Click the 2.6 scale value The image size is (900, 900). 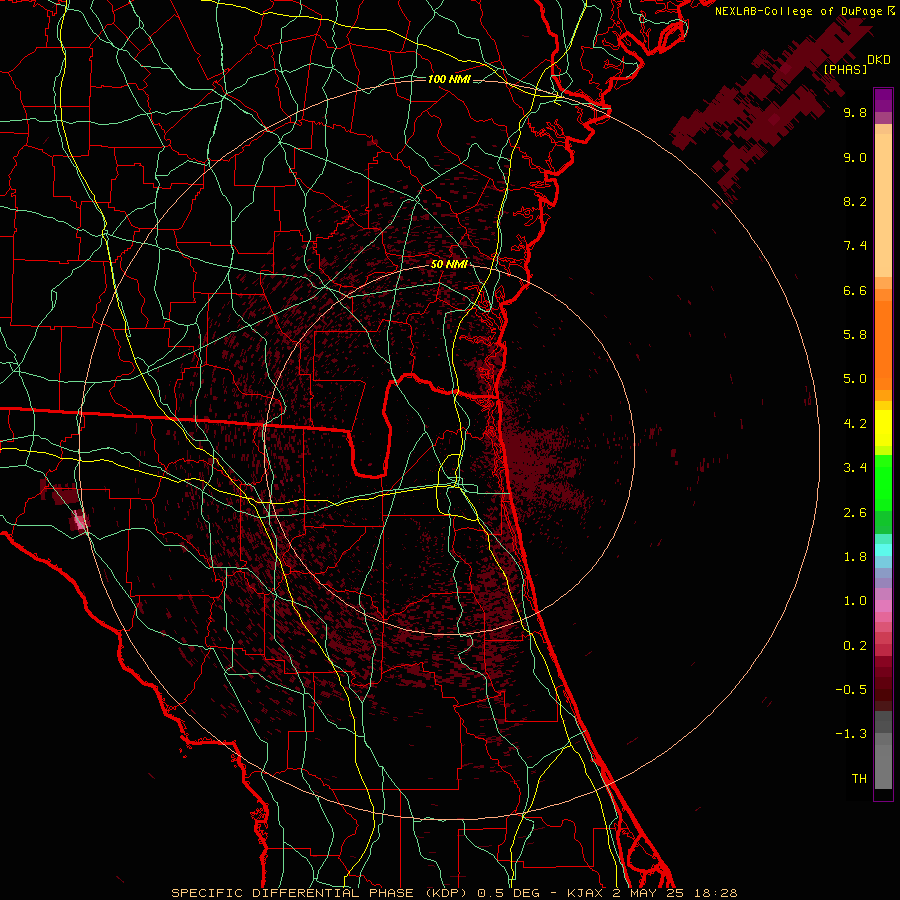(855, 513)
